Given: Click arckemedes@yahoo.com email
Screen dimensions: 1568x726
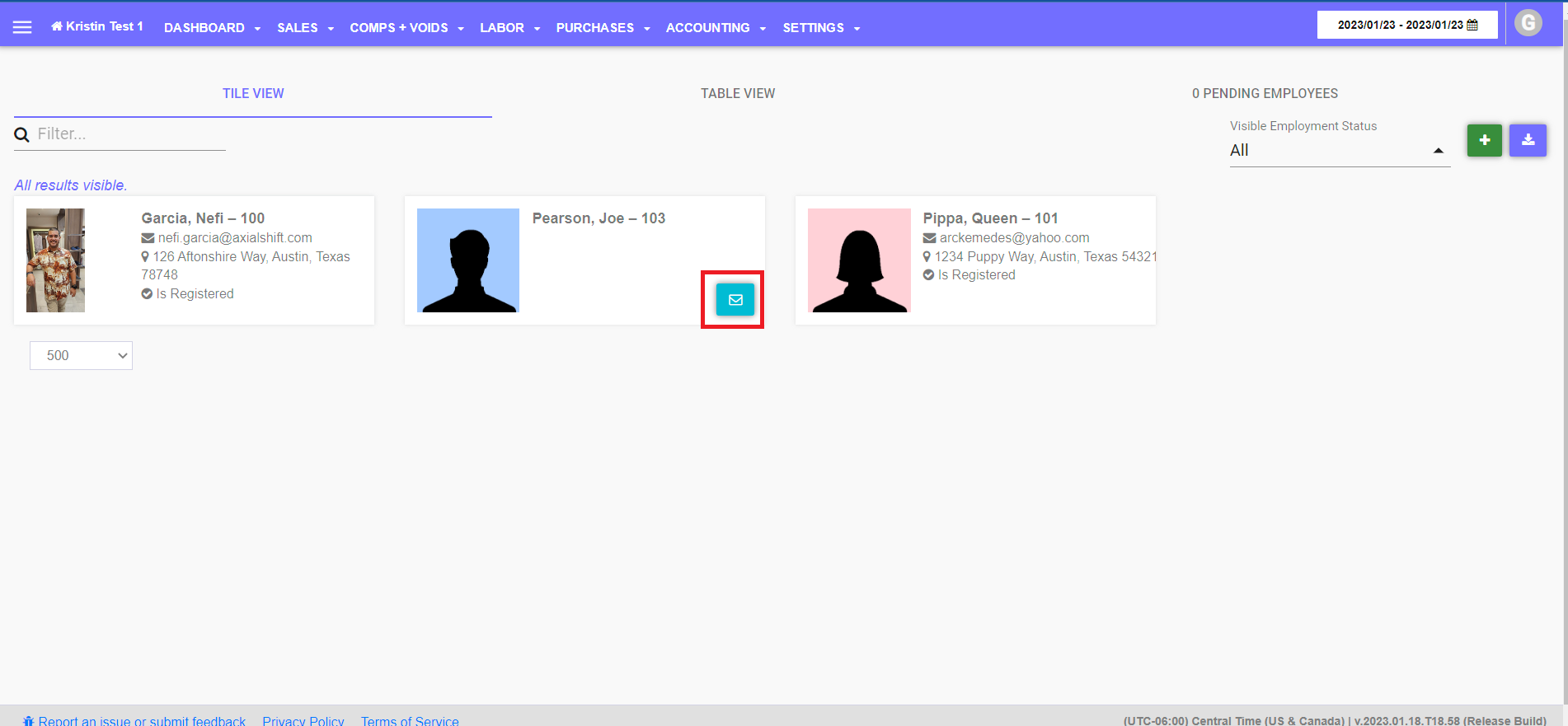Looking at the screenshot, I should [1014, 238].
